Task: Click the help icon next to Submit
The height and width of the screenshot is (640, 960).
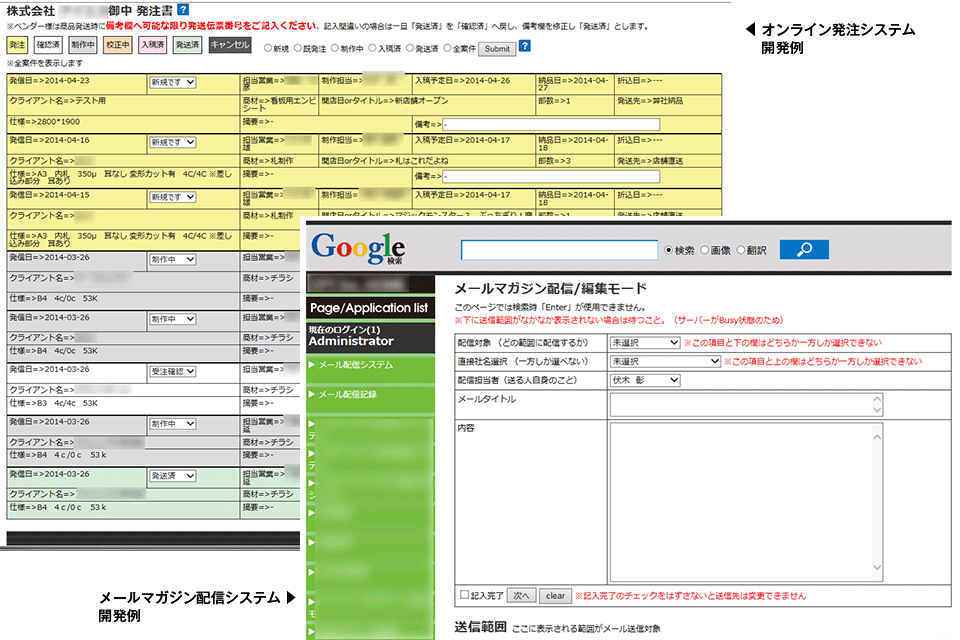Action: pyautogui.click(x=525, y=46)
